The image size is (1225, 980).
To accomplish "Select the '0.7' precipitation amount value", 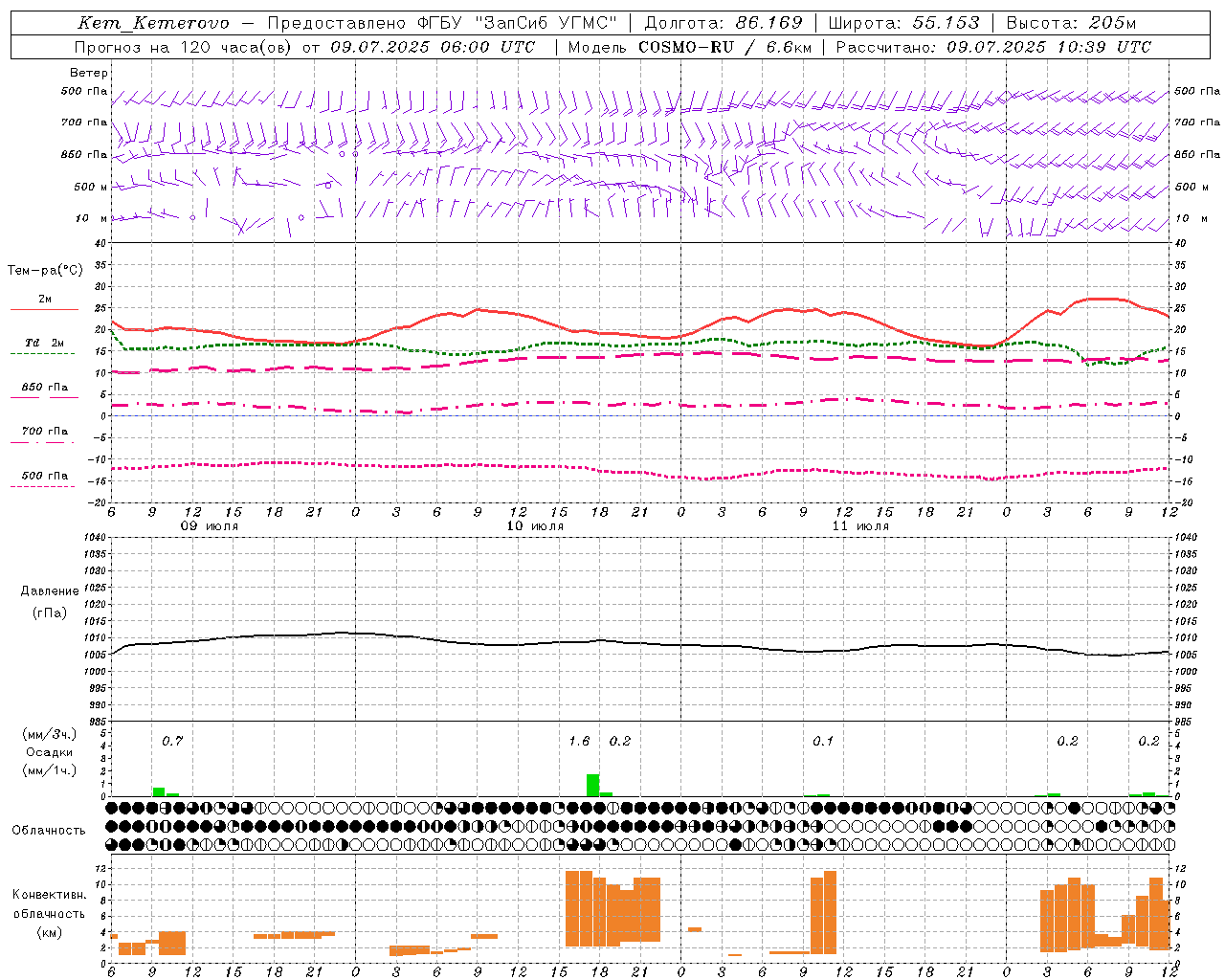I will click(x=172, y=741).
